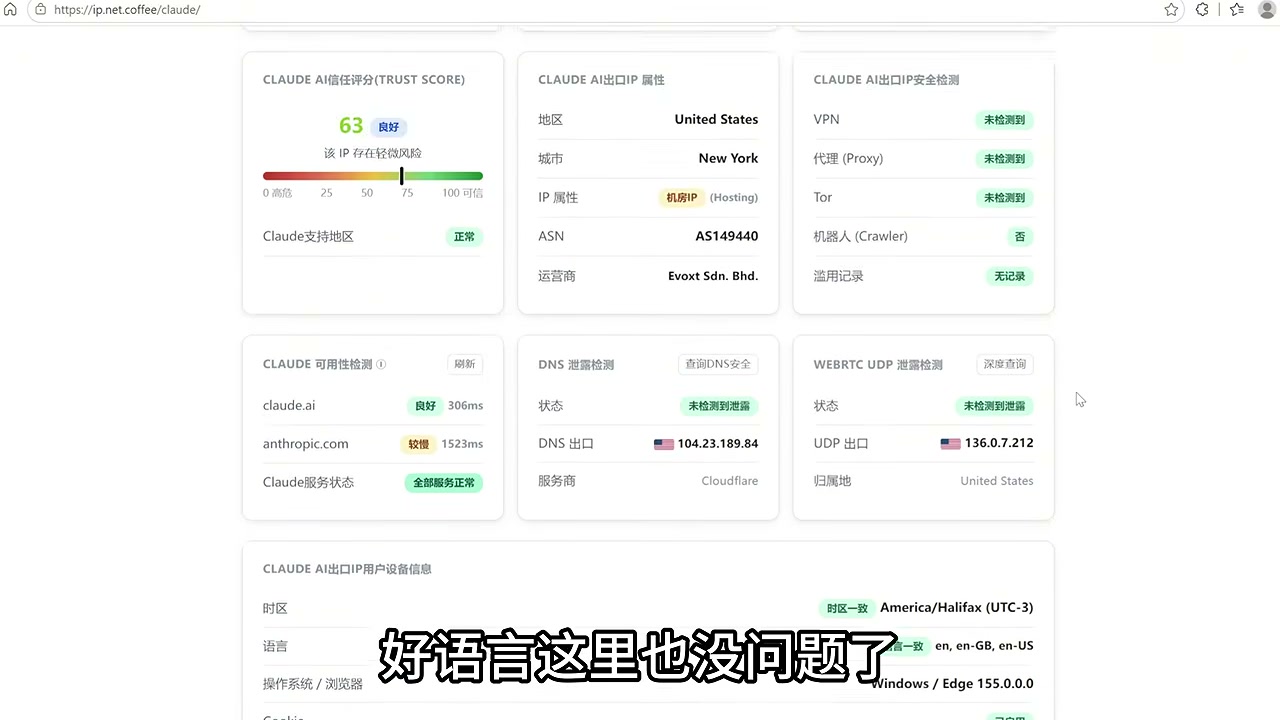Click the 刷新 refresh button

click(465, 364)
